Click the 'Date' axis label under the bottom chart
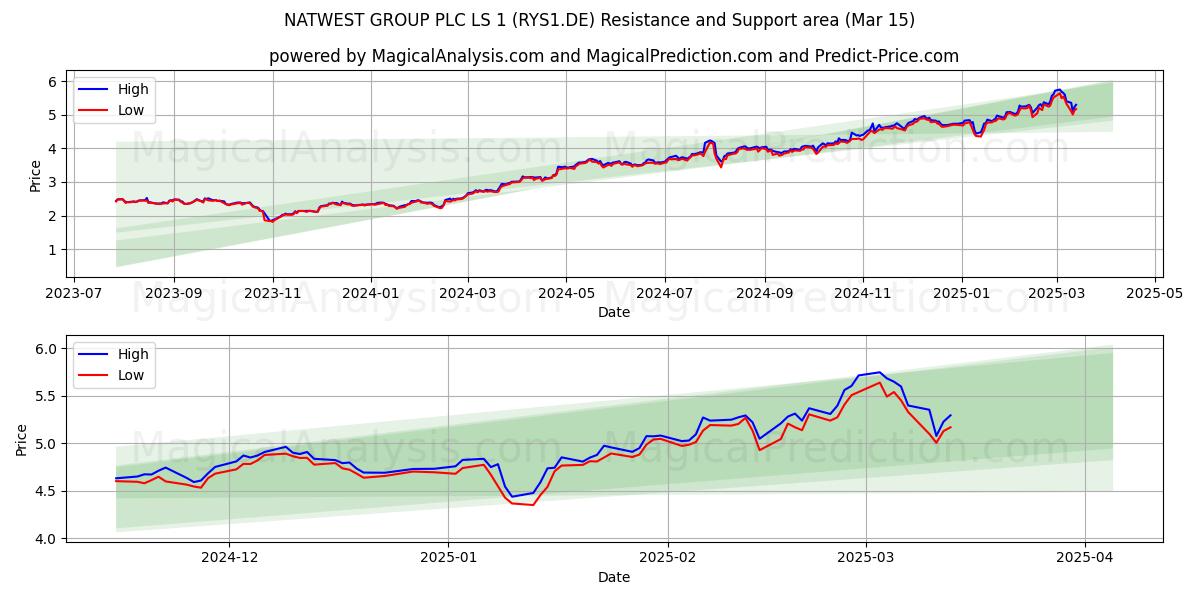This screenshot has height=600, width=1200. [x=613, y=577]
